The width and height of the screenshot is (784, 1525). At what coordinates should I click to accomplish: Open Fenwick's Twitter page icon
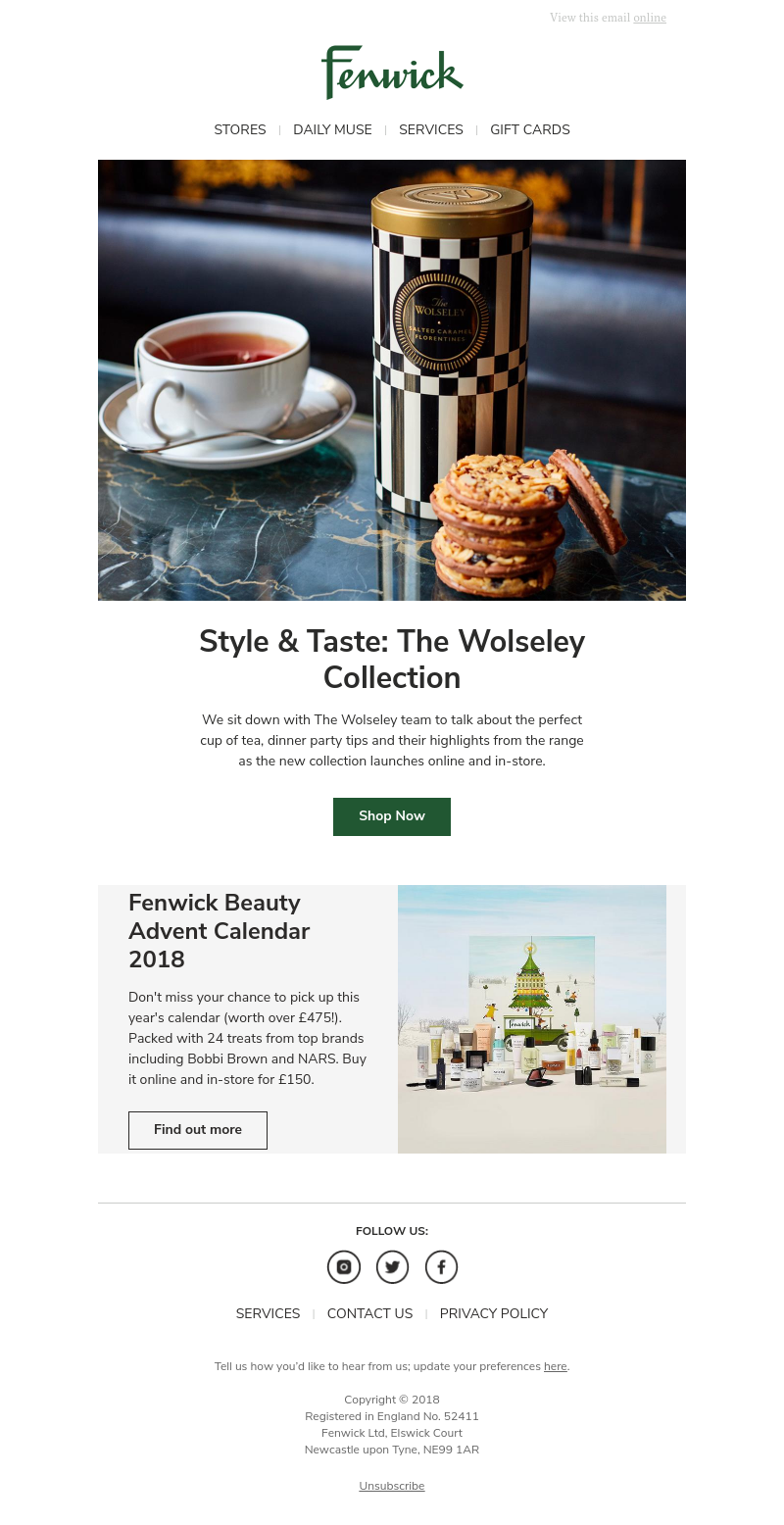coord(392,1267)
